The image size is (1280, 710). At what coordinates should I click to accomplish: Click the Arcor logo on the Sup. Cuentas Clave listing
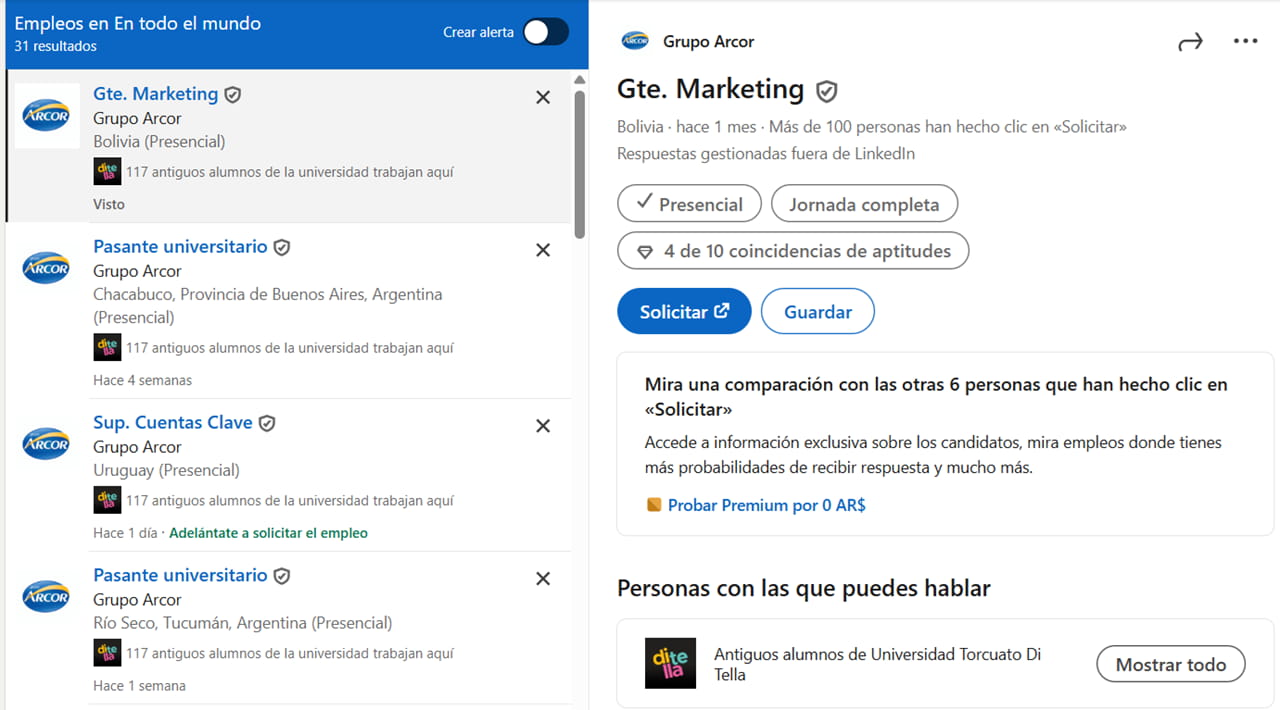(45, 444)
